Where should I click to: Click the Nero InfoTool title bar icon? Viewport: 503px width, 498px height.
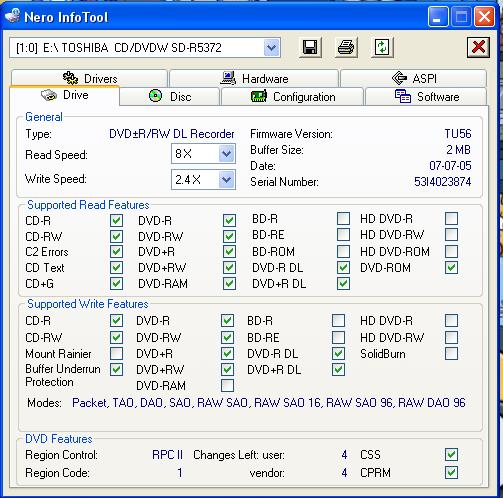click(x=13, y=16)
